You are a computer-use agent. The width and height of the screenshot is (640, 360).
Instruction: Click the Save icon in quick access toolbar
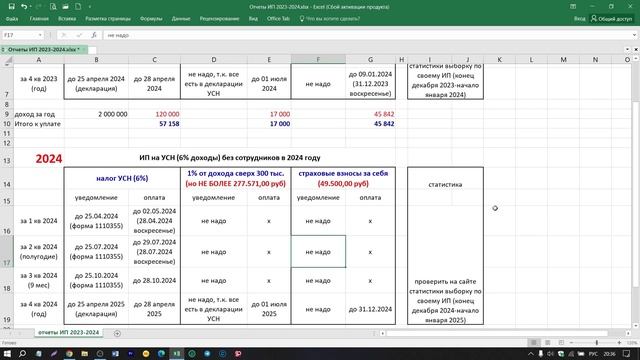pos(11,7)
